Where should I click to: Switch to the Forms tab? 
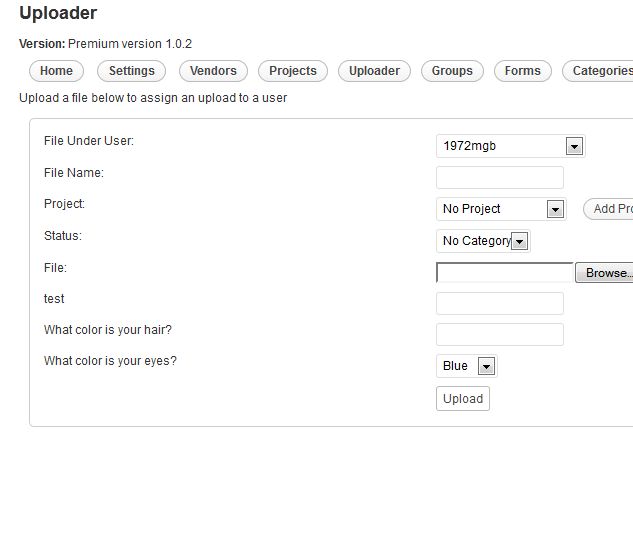click(x=522, y=71)
